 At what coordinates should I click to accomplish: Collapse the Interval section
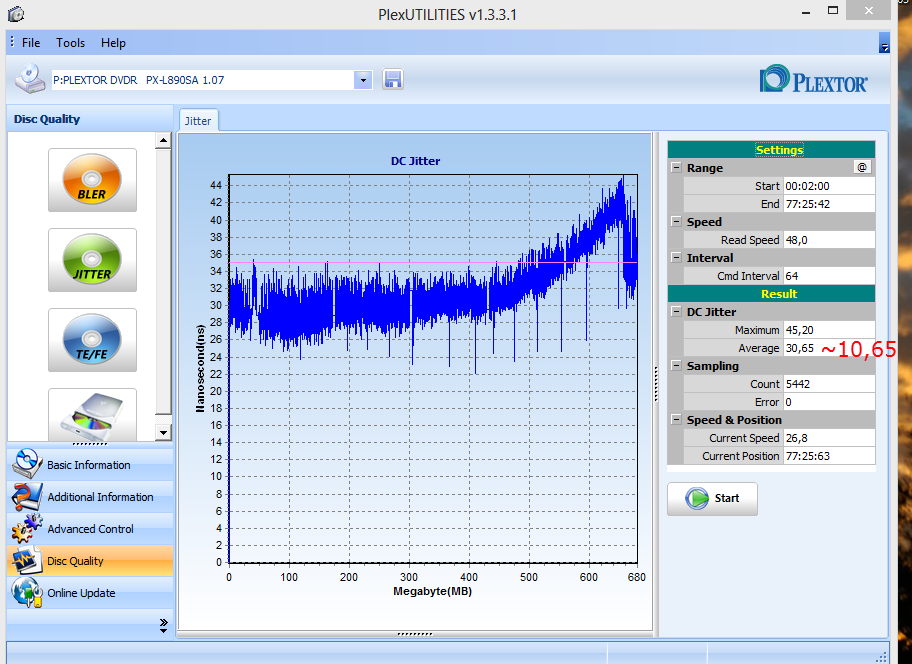click(676, 258)
